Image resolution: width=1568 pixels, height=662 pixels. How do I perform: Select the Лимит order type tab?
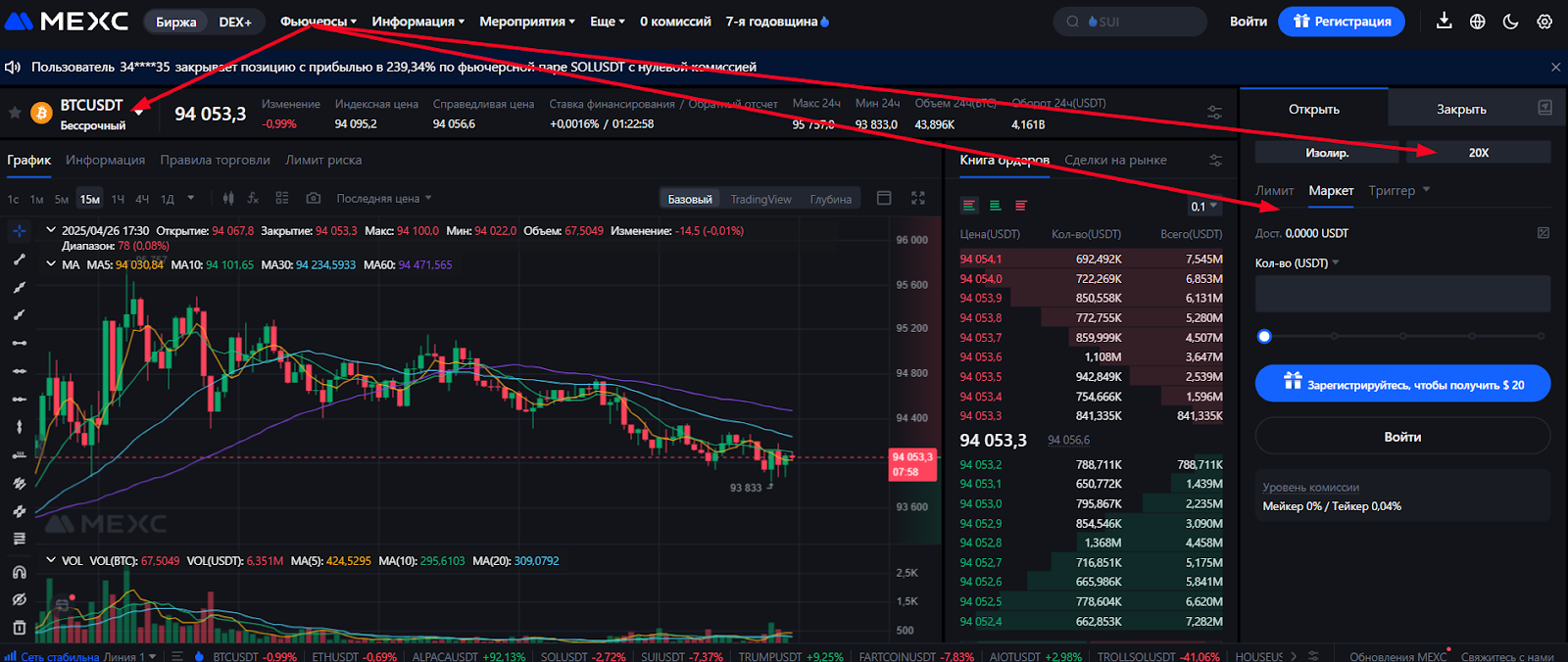(1274, 191)
